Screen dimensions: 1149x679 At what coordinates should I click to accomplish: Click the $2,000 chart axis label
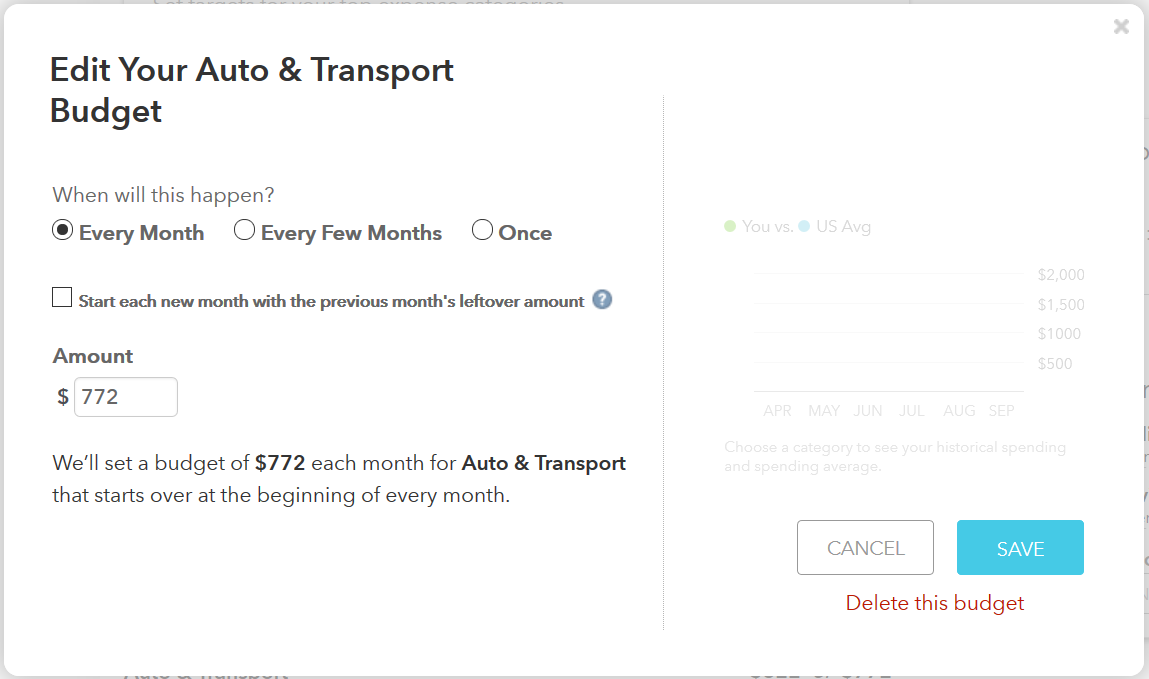click(1061, 275)
